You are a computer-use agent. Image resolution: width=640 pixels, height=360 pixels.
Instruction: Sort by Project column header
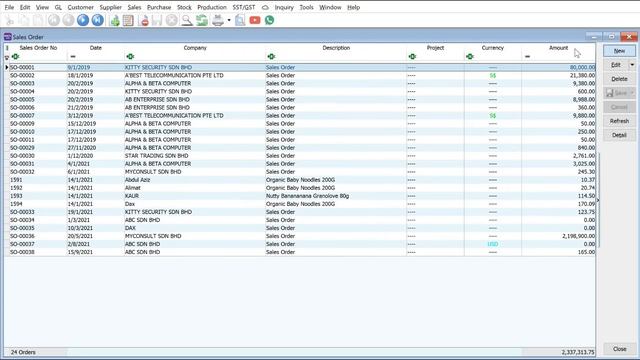(435, 48)
